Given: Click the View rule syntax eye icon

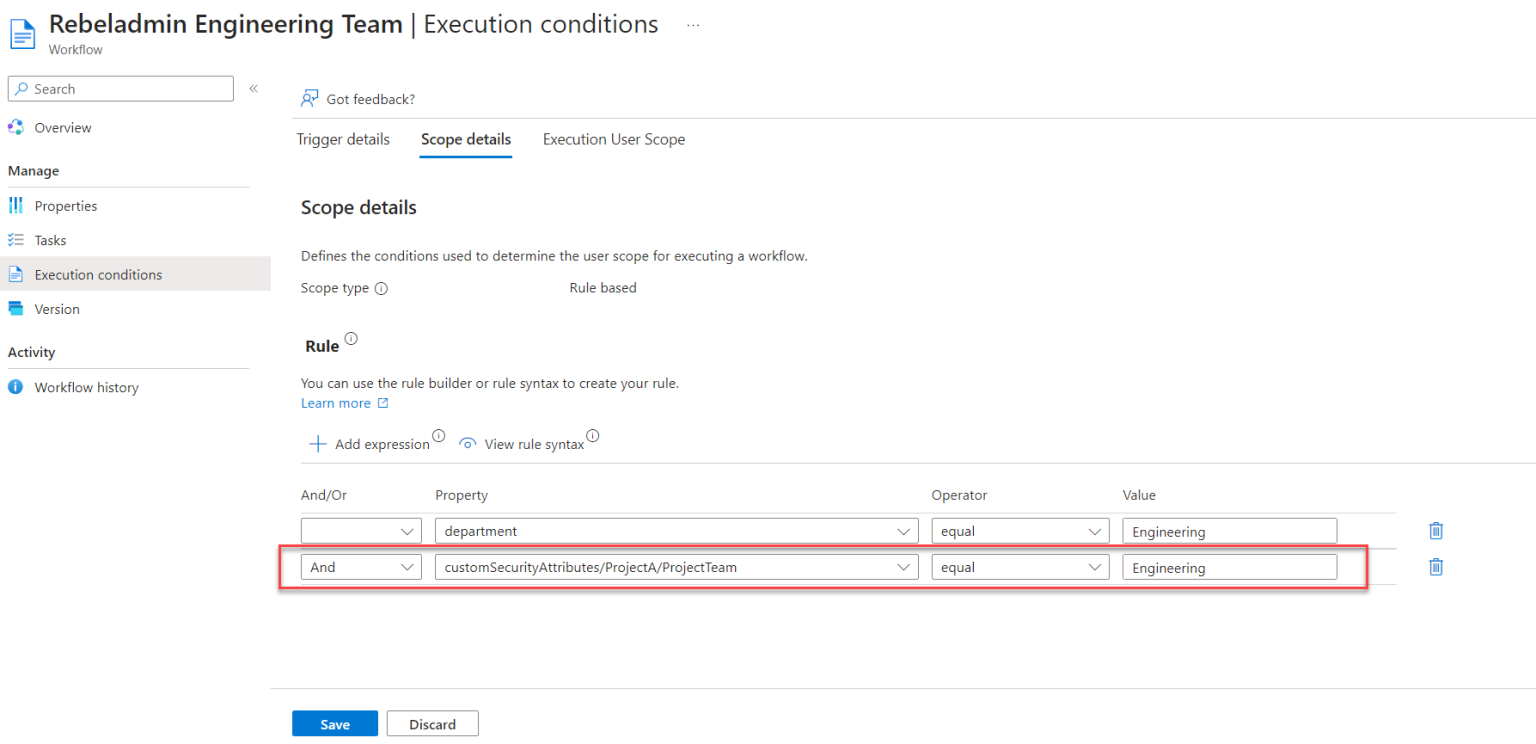Looking at the screenshot, I should (467, 444).
